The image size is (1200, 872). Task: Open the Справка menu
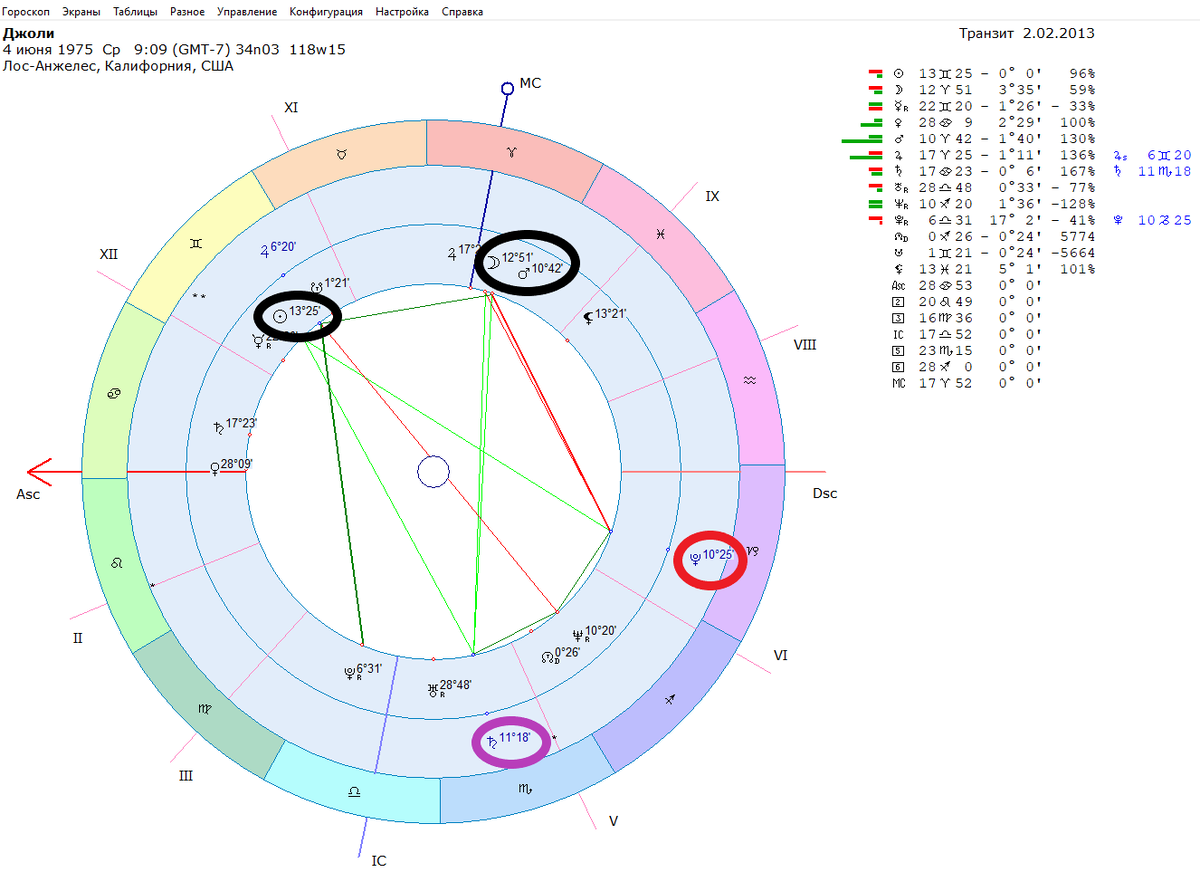(x=462, y=12)
